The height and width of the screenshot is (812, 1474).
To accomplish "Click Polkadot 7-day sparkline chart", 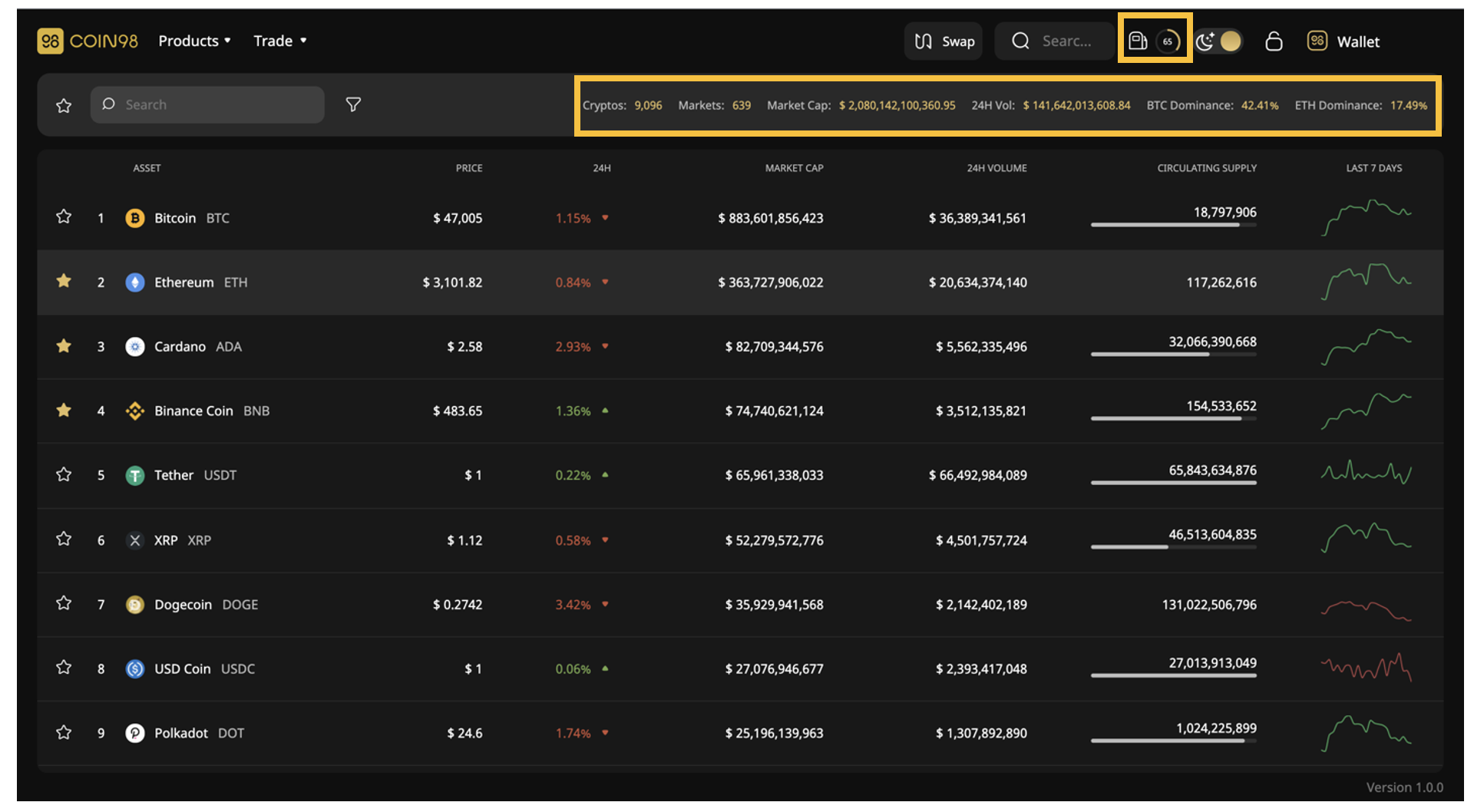I will pyautogui.click(x=1367, y=733).
